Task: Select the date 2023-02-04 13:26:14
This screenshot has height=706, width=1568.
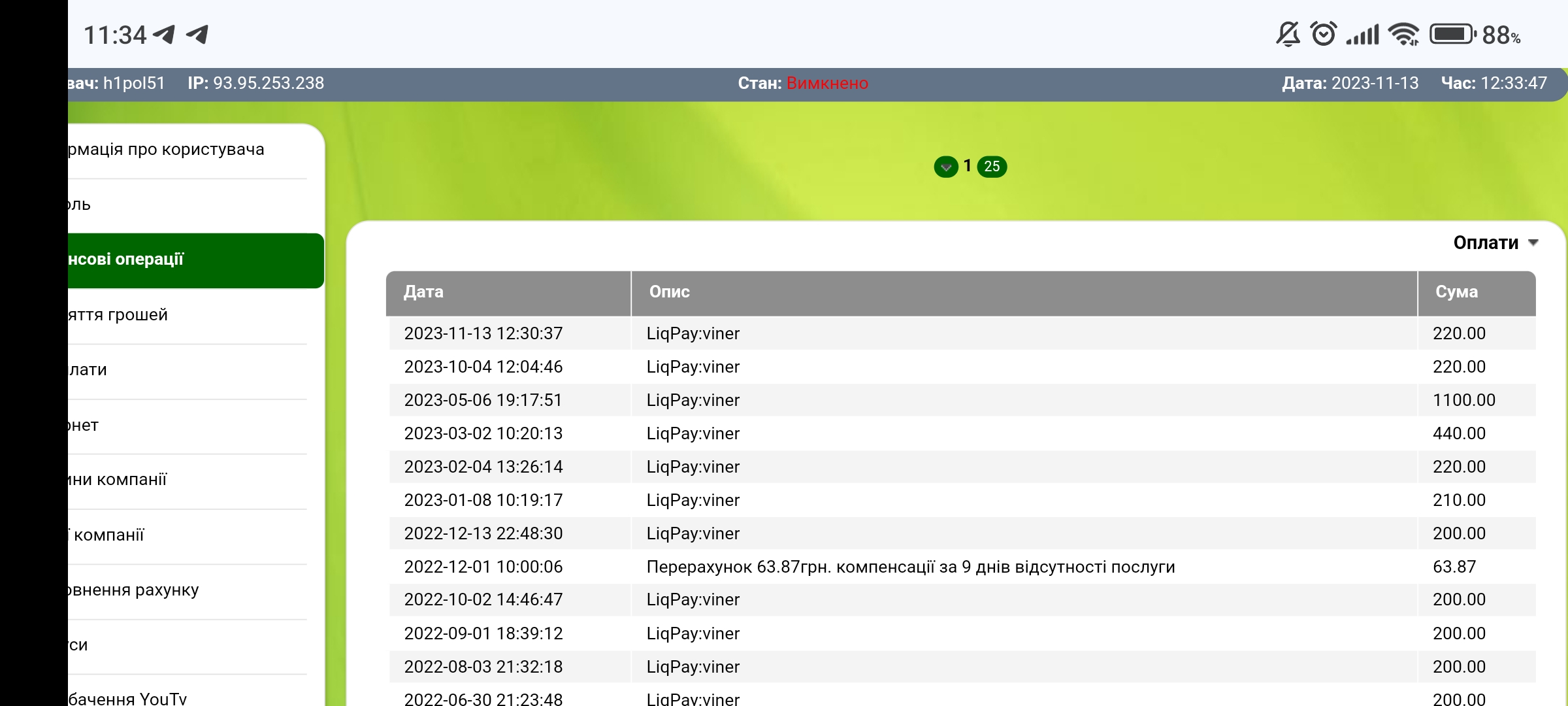Action: click(x=483, y=467)
